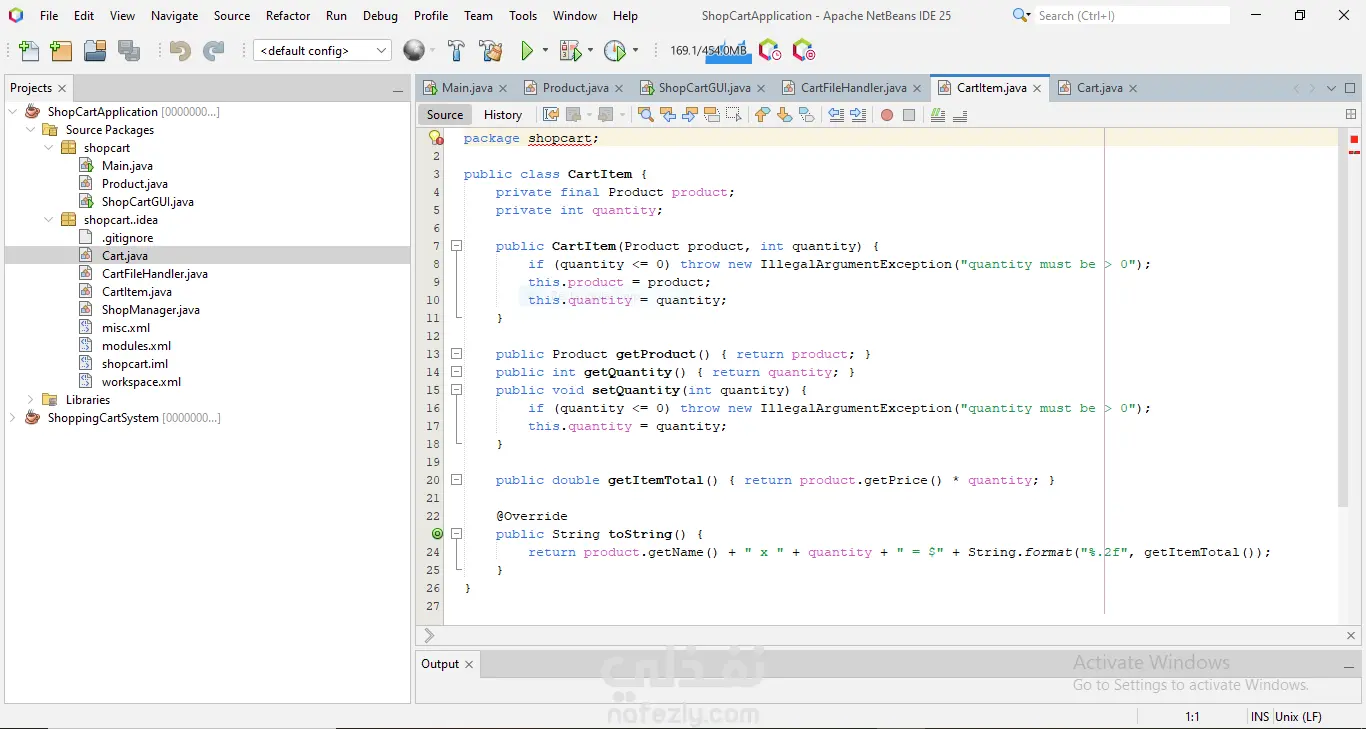Expand the Libraries tree node
Image resolution: width=1366 pixels, height=729 pixels.
pyautogui.click(x=30, y=400)
